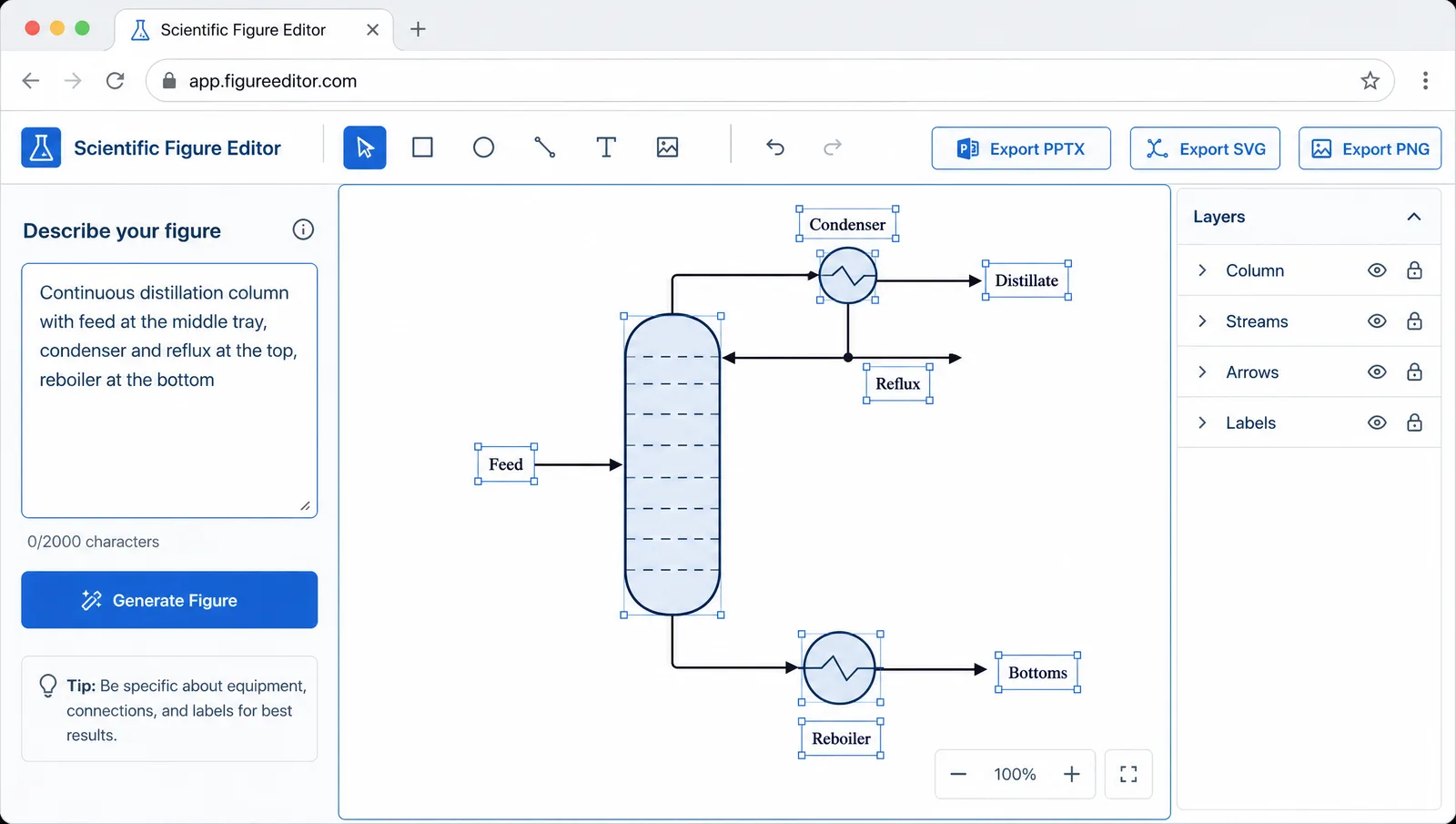Export the figure as PNG

click(x=1370, y=148)
